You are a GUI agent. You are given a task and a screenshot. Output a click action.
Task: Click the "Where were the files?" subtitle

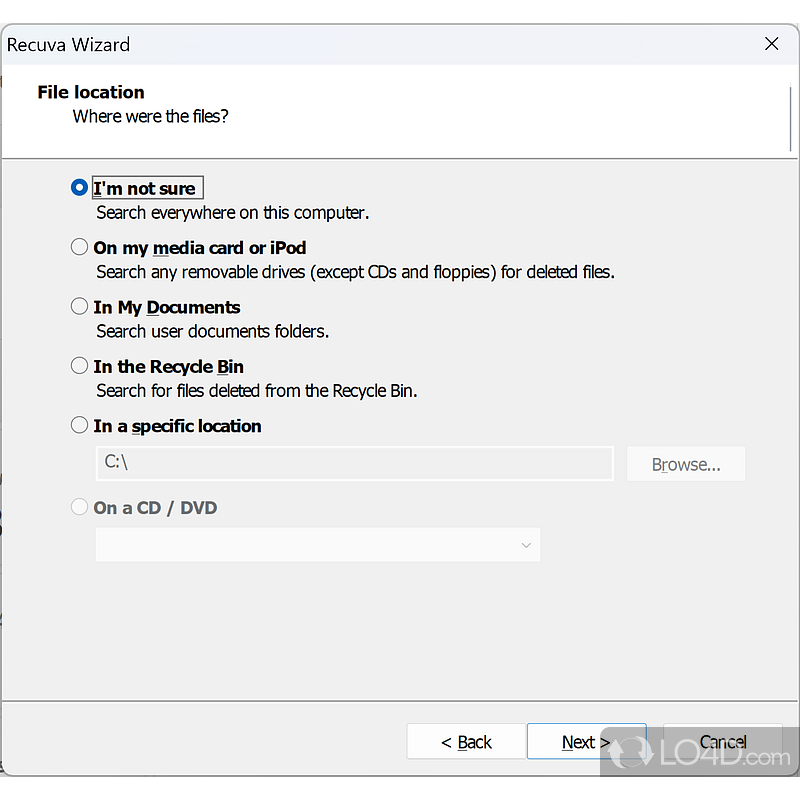tap(150, 117)
